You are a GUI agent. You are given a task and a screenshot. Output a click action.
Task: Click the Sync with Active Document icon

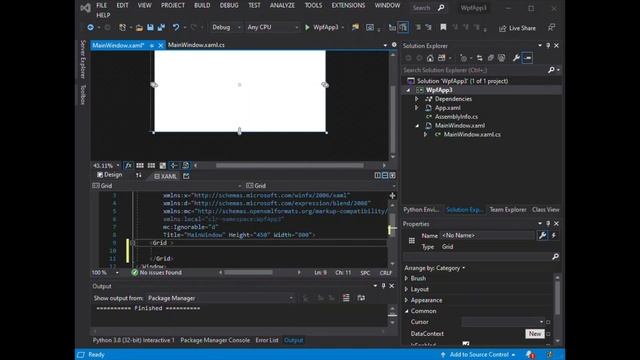coord(479,58)
